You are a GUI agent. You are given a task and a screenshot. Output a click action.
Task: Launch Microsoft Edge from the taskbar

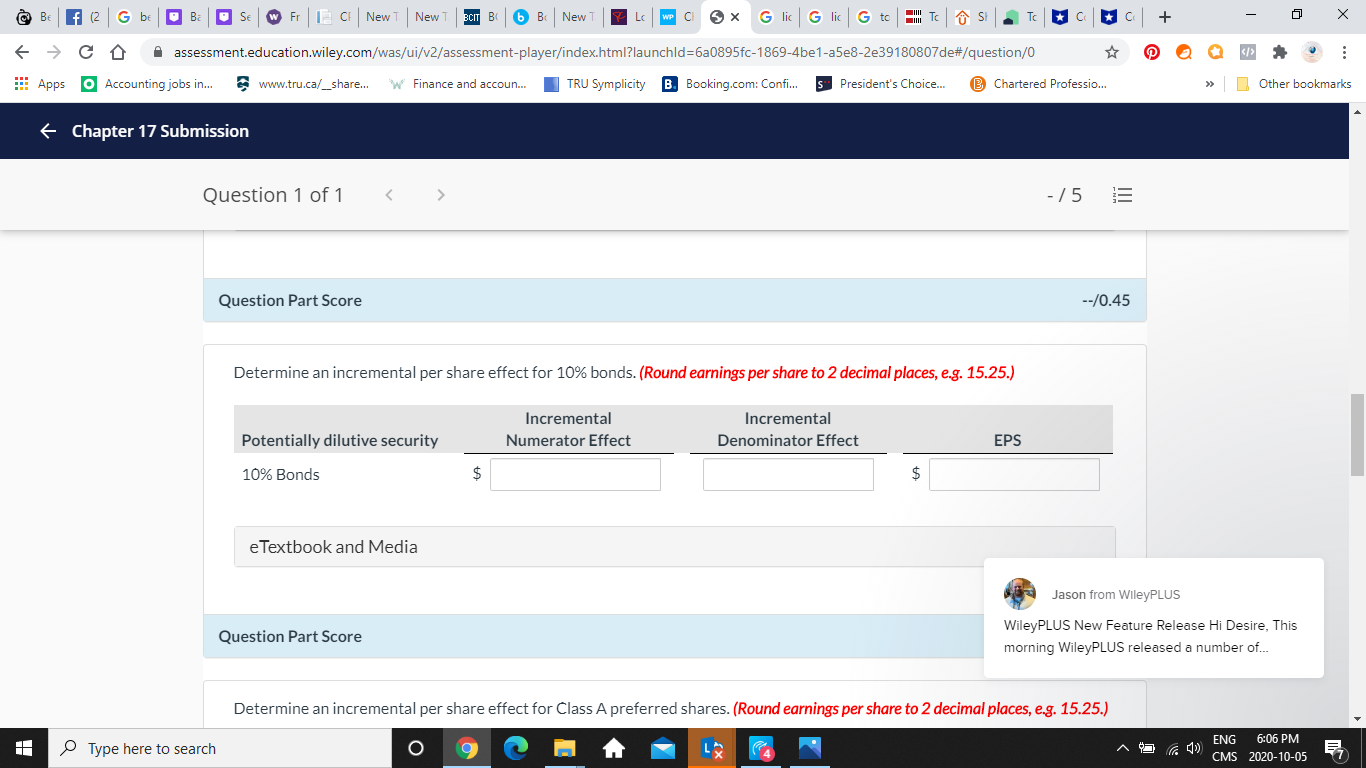coord(516,748)
